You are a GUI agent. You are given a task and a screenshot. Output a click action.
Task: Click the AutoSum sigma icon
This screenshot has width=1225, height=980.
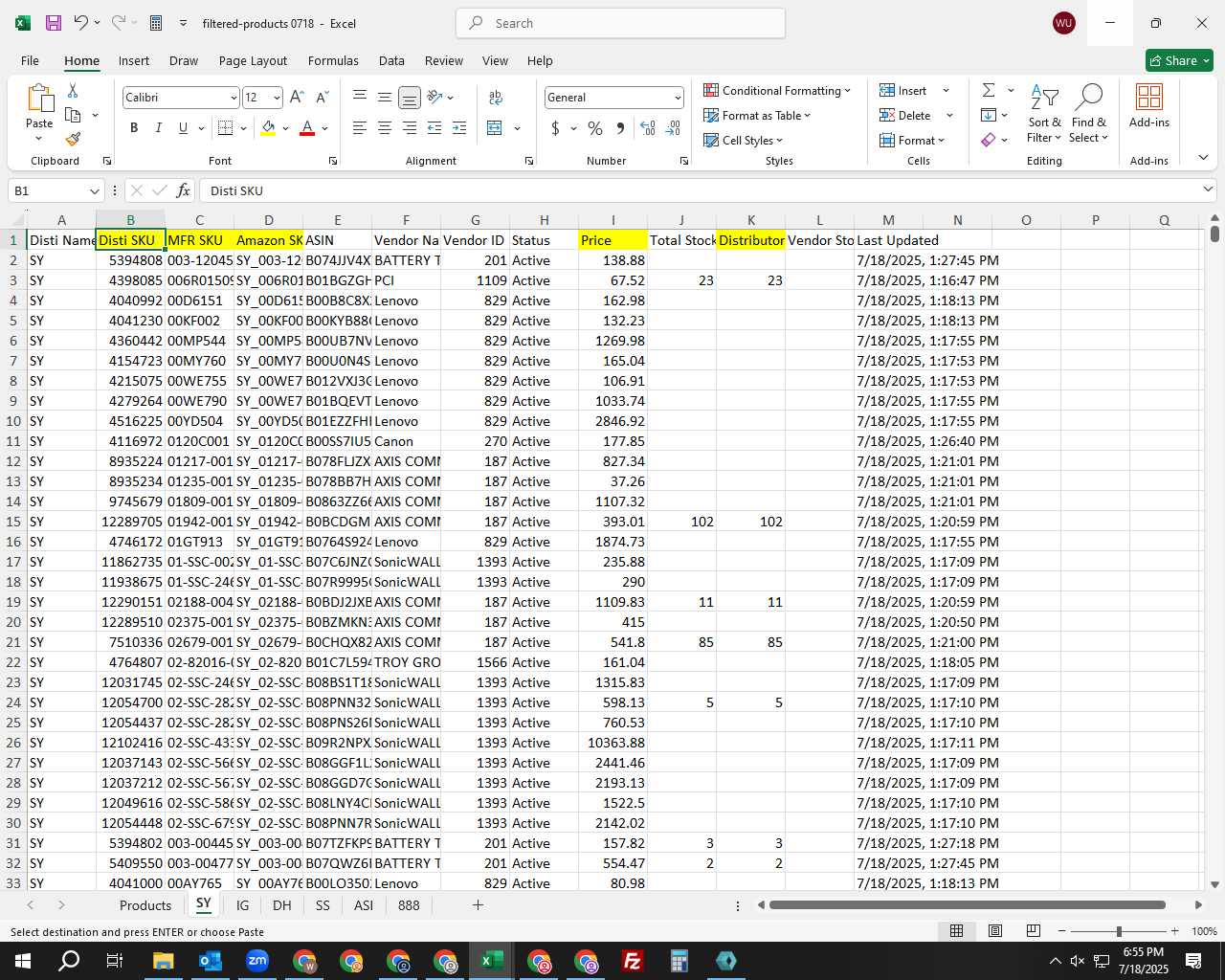click(989, 90)
